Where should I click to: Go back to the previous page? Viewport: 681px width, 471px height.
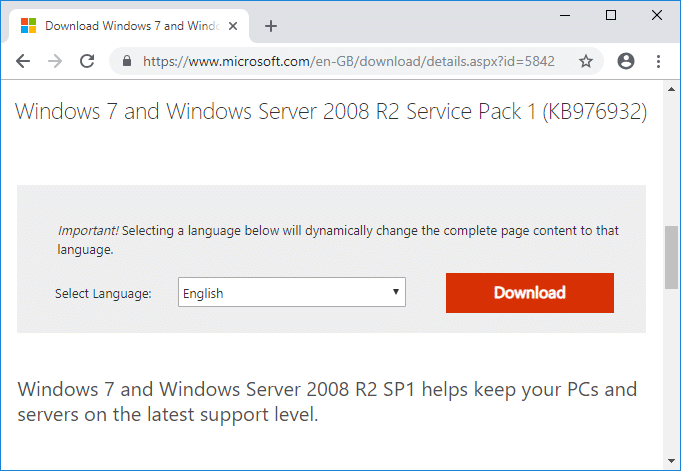tap(23, 61)
